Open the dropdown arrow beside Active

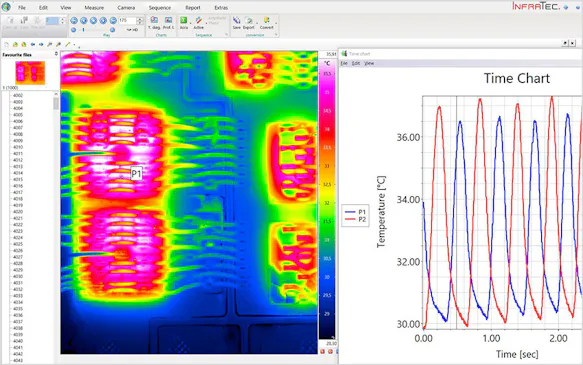pyautogui.click(x=206, y=23)
